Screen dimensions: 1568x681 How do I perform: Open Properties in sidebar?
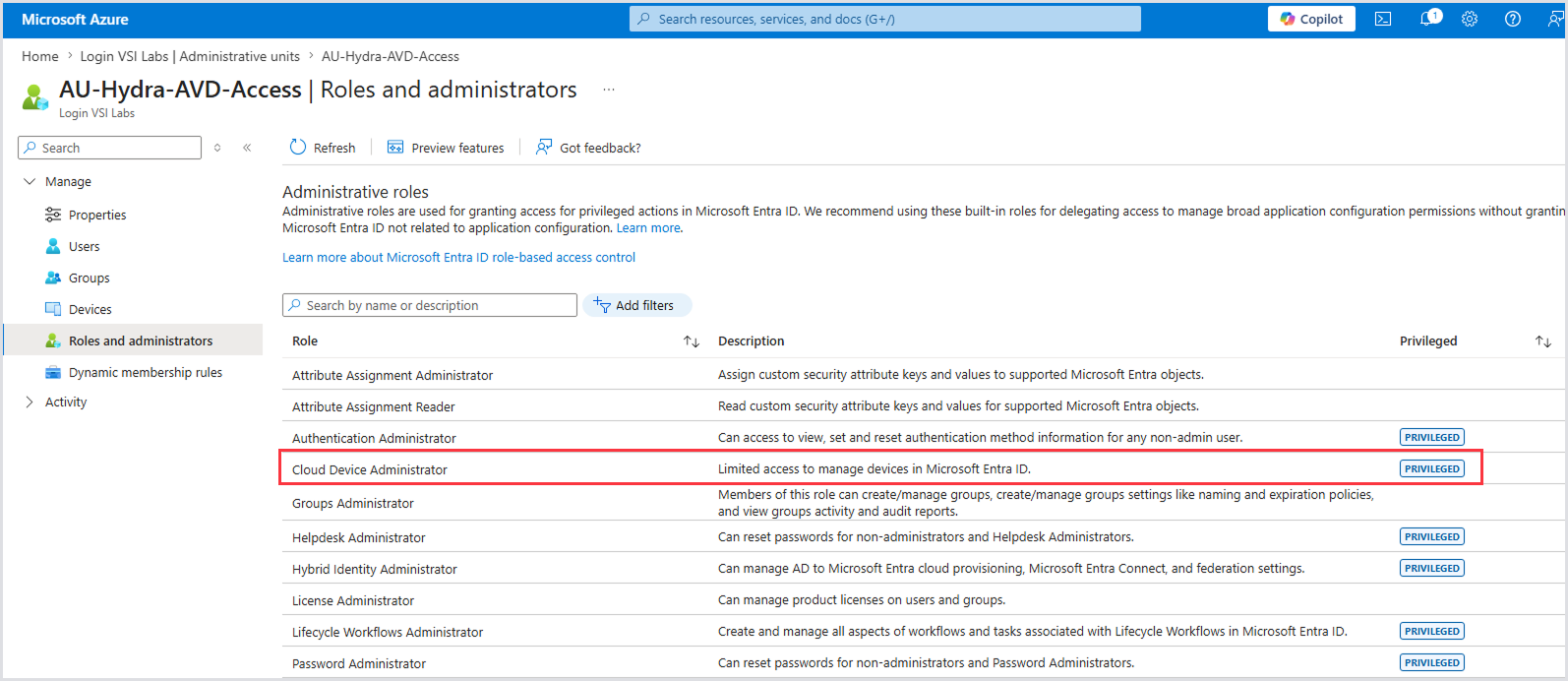(97, 215)
